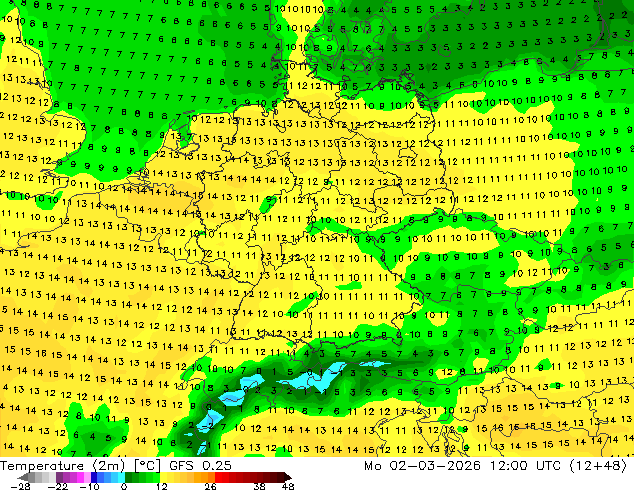
Task: Click the '-22' legend scale label
Action: 57,486
